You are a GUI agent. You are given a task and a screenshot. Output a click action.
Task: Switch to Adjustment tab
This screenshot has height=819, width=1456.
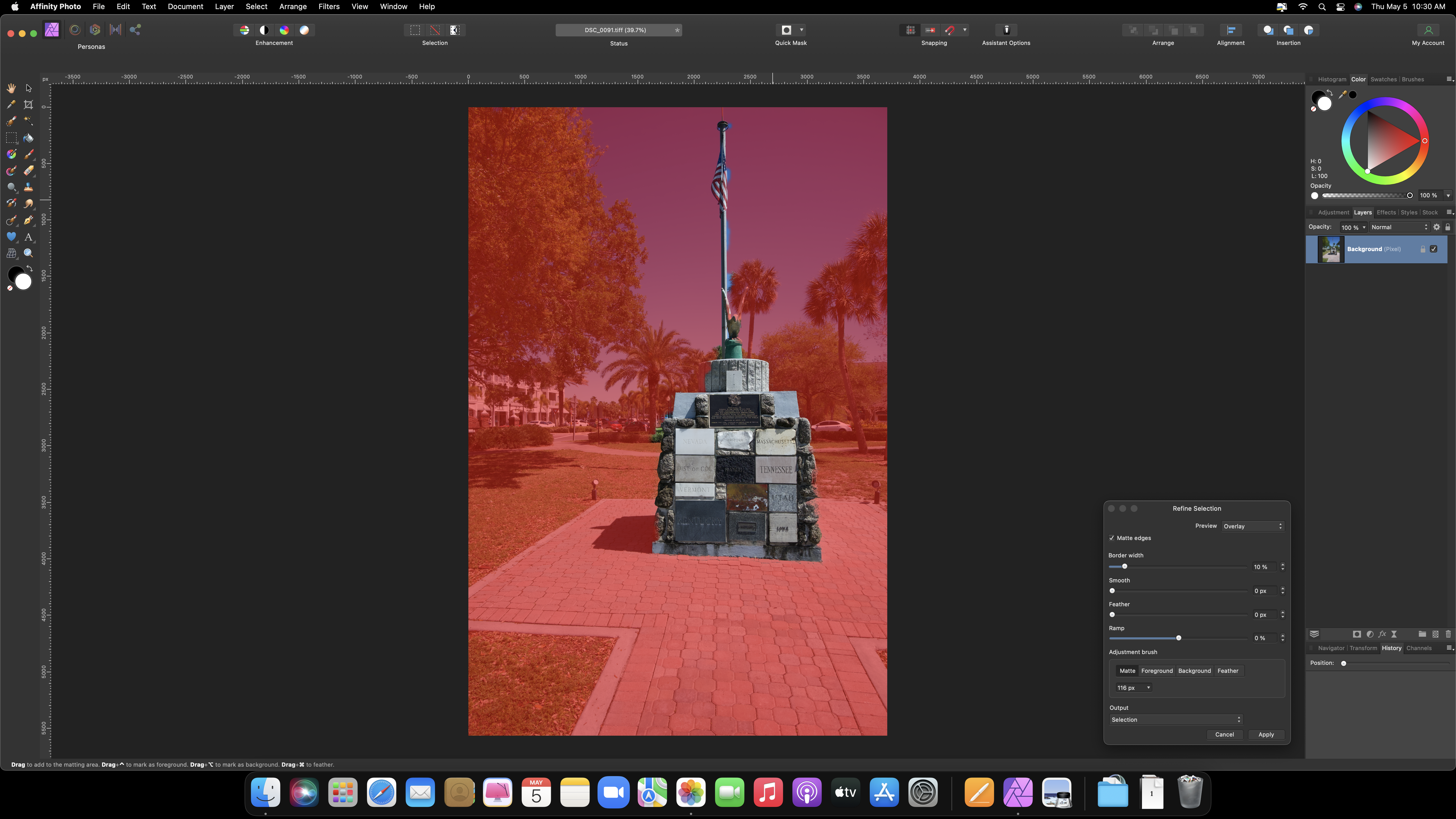[x=1333, y=212]
